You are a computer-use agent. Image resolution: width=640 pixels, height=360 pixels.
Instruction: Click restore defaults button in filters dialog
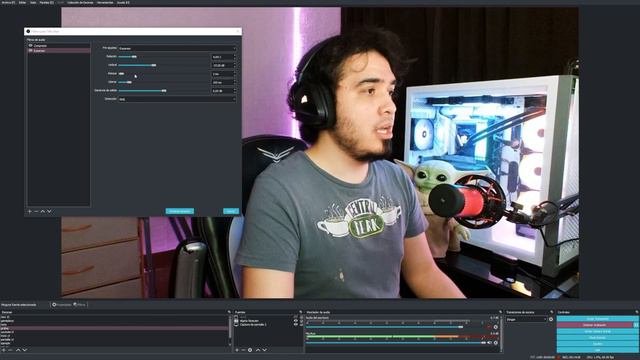[180, 211]
